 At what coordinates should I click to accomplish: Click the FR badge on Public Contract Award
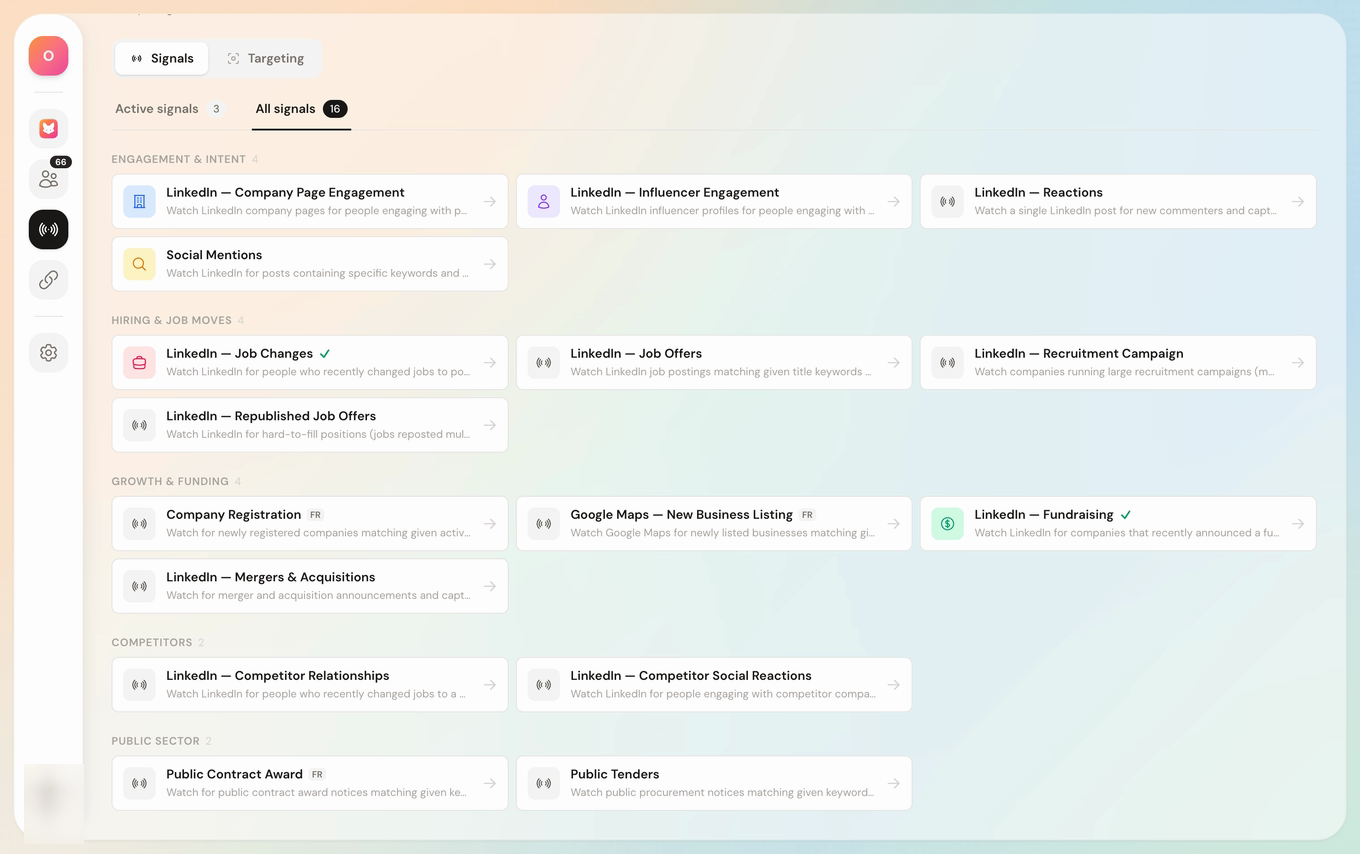tap(317, 774)
